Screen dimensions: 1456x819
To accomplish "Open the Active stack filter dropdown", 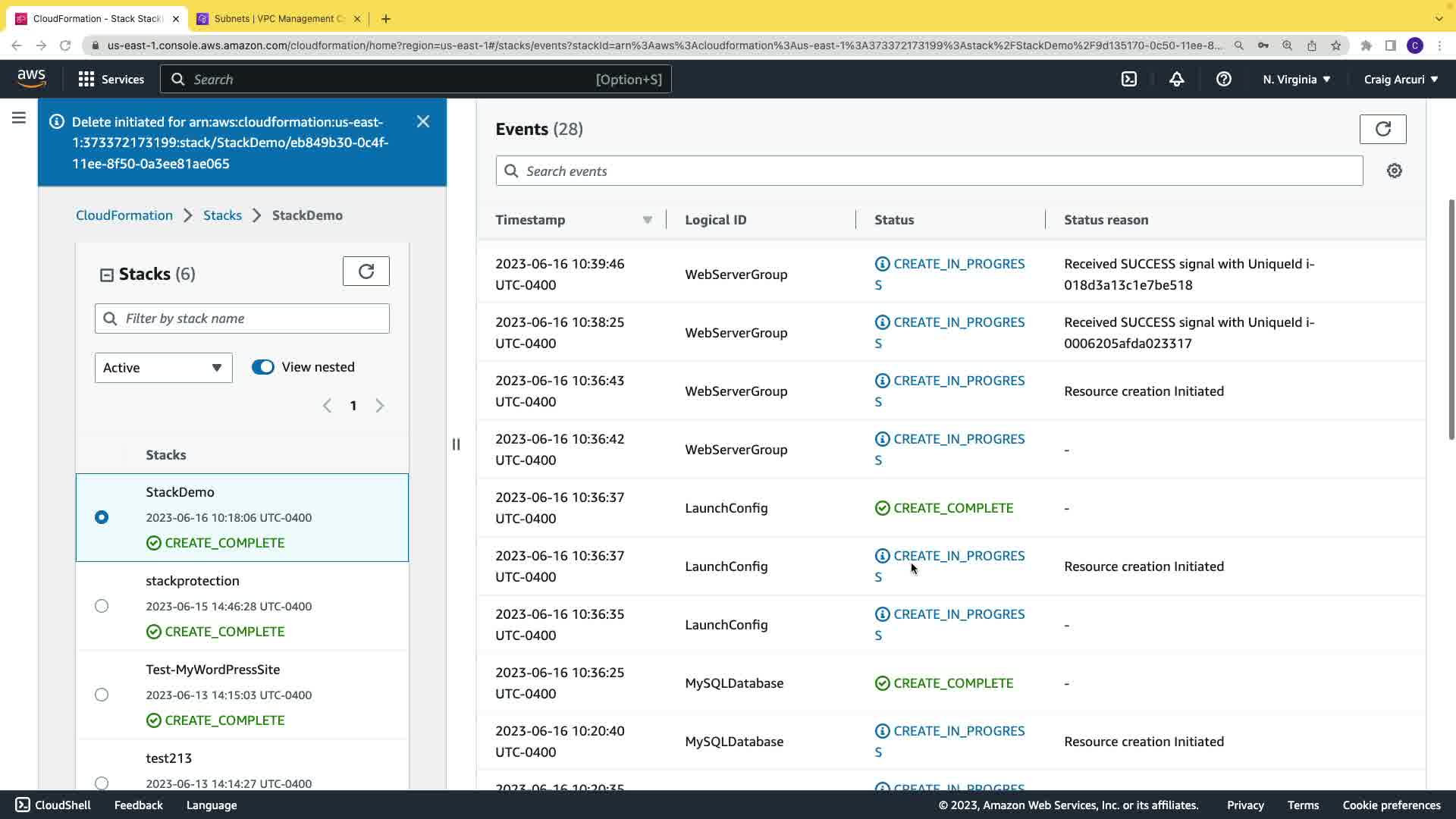I will point(163,368).
